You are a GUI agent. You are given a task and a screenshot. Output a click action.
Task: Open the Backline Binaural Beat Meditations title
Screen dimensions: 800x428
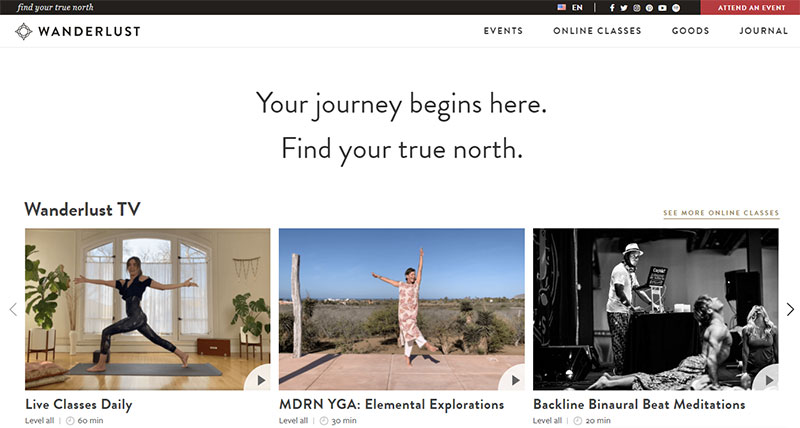pyautogui.click(x=639, y=405)
